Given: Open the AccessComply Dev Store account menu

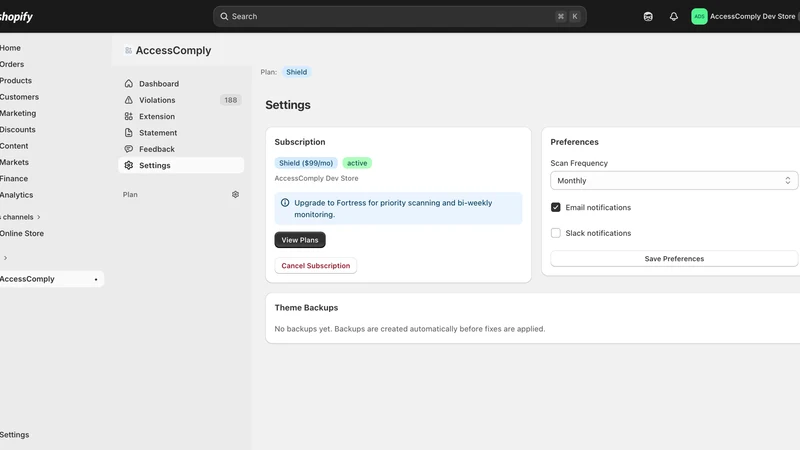Looking at the screenshot, I should (x=745, y=16).
